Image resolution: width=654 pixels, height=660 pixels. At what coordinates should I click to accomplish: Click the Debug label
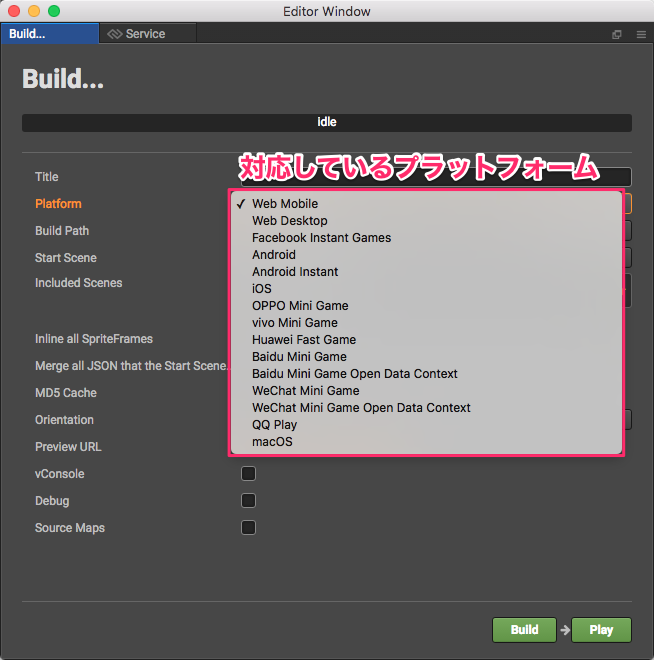52,501
